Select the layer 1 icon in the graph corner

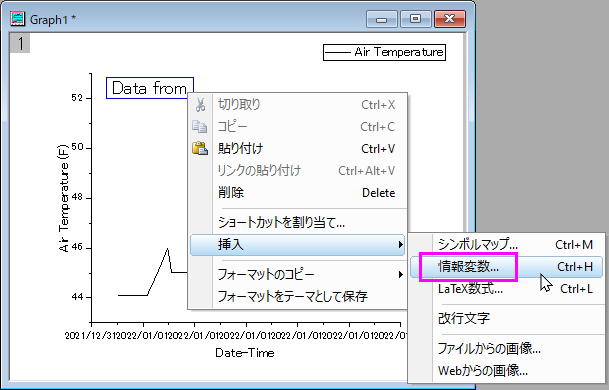point(20,43)
